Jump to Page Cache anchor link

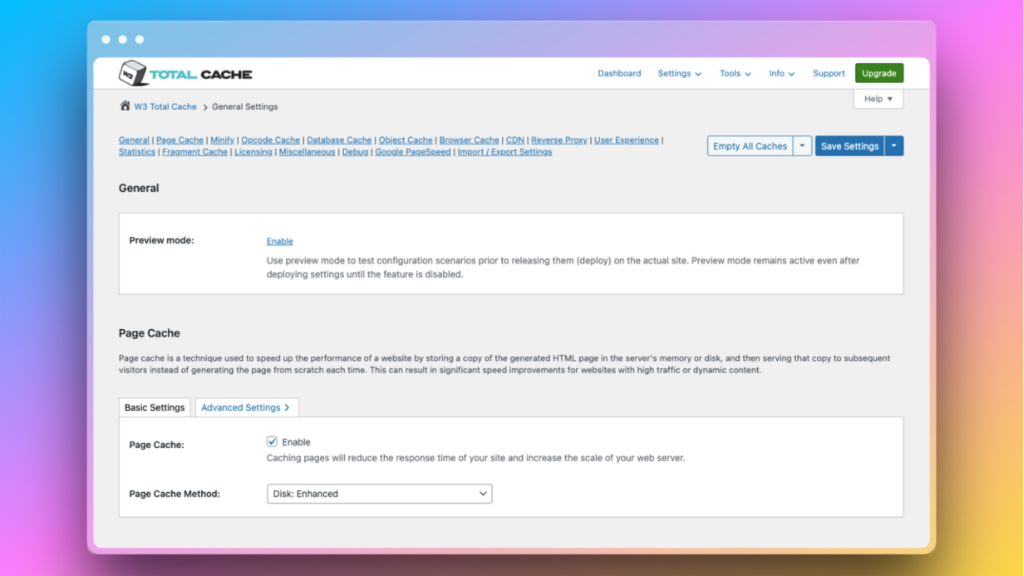pos(180,140)
